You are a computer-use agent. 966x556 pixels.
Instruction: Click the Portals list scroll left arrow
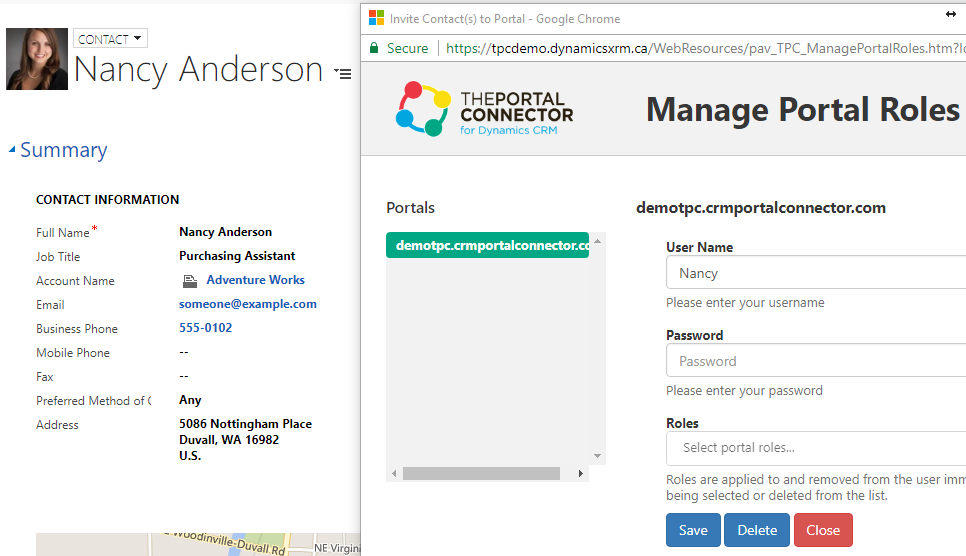click(x=394, y=473)
